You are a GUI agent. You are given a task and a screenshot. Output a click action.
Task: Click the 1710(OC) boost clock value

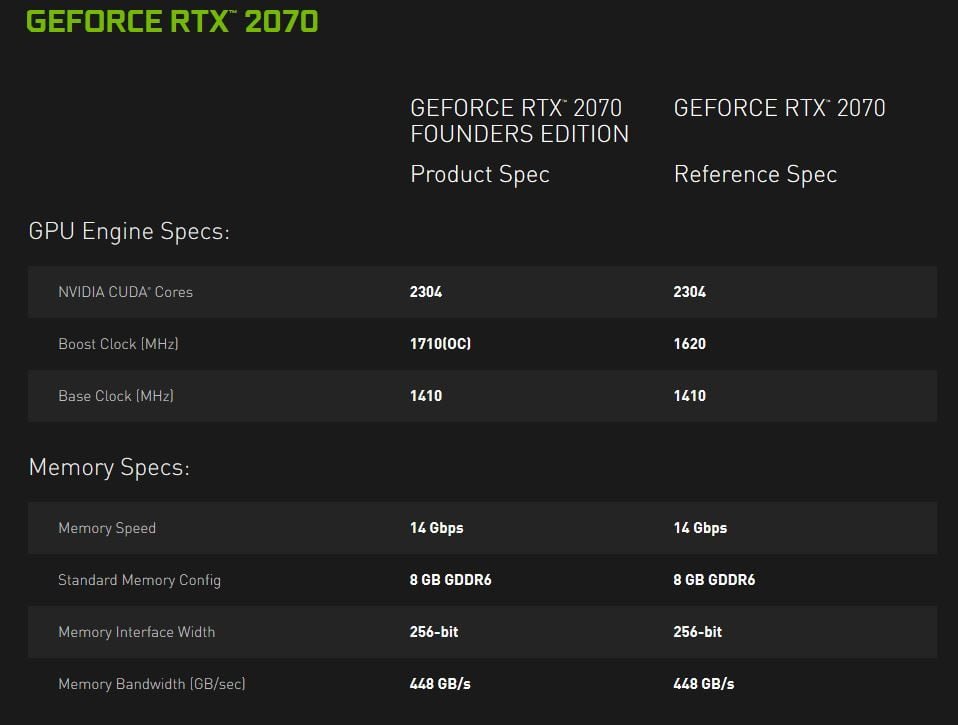point(440,344)
